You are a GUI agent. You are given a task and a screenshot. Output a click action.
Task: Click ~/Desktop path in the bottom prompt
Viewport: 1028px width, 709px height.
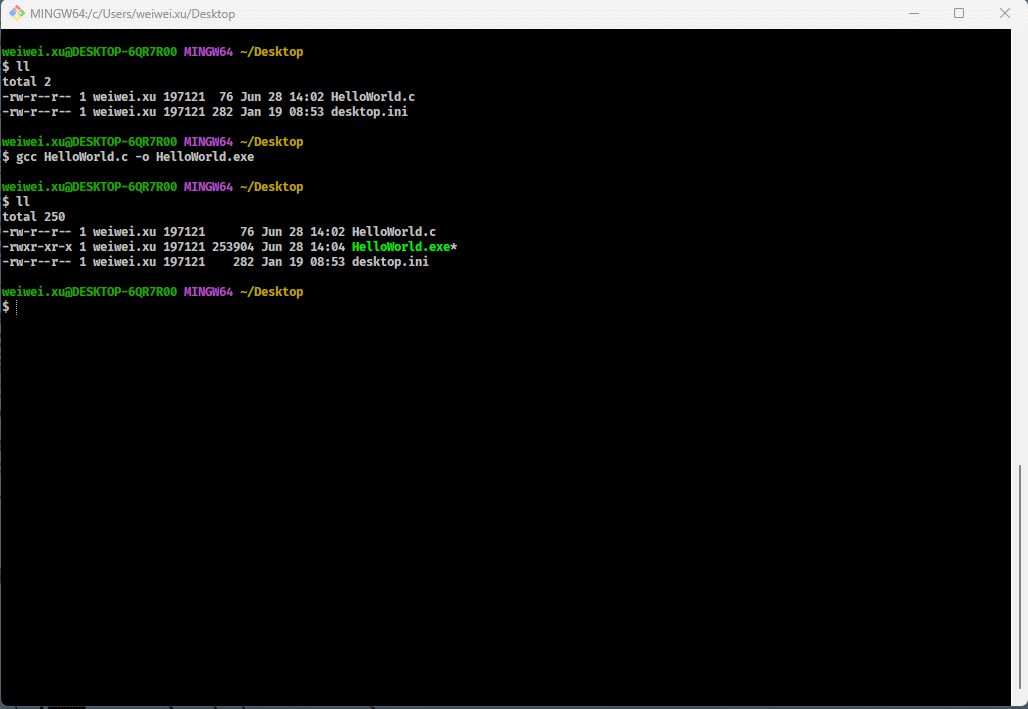click(271, 292)
